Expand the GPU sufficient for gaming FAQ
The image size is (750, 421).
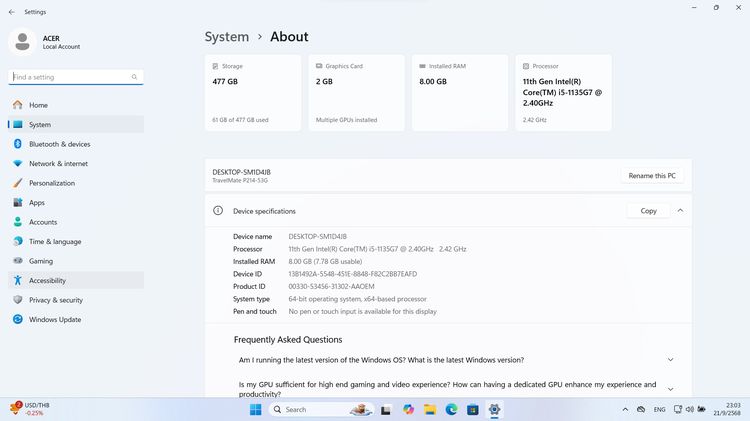click(670, 389)
